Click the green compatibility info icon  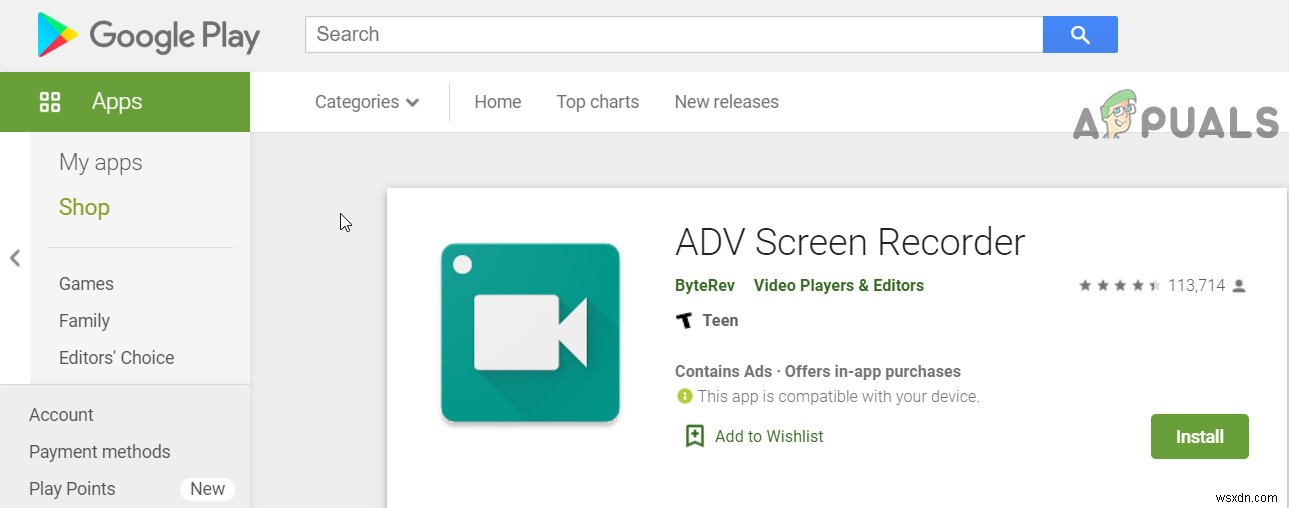coord(684,396)
